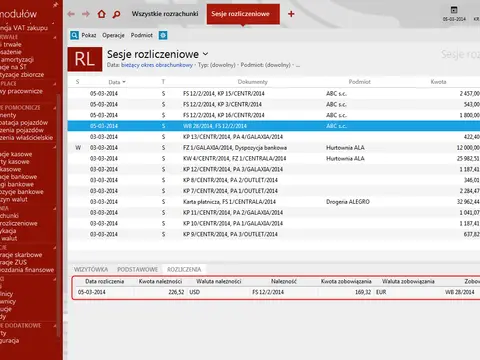Open the VAT zakupu sidebar item
This screenshot has width=480, height=360.
[24, 28]
